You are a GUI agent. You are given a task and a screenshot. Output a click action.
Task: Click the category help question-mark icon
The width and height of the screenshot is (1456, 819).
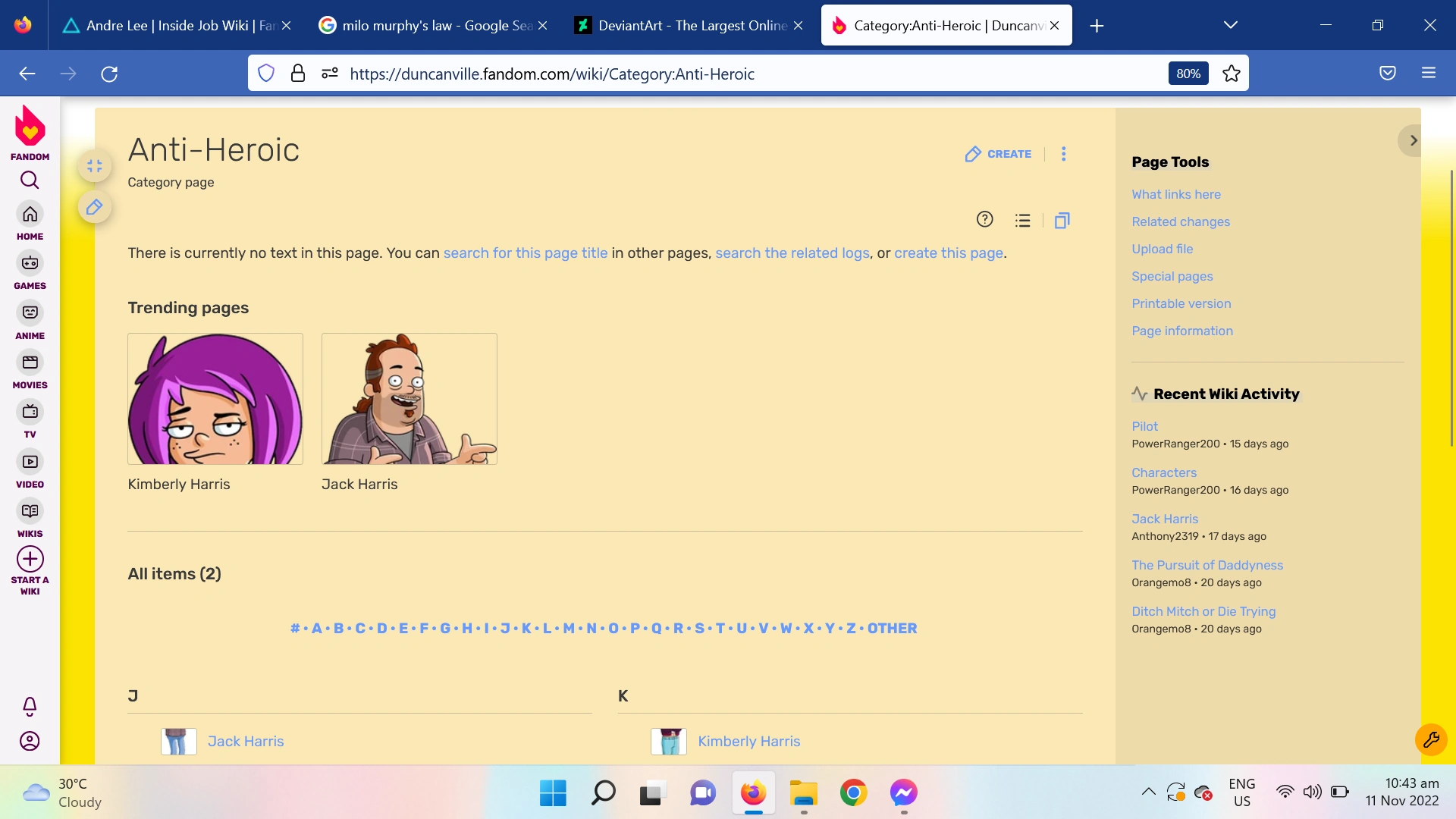point(984,220)
